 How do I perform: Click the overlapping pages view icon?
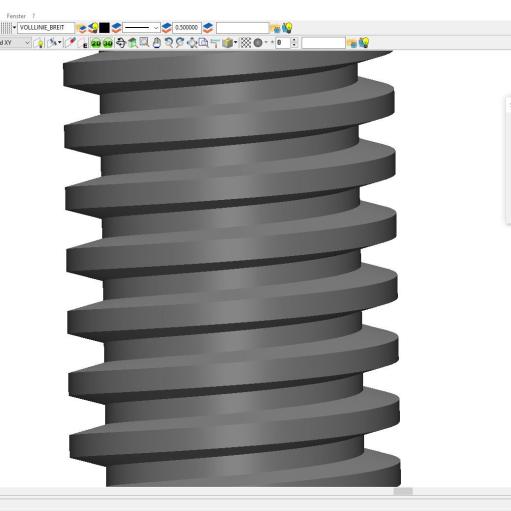pyautogui.click(x=203, y=43)
